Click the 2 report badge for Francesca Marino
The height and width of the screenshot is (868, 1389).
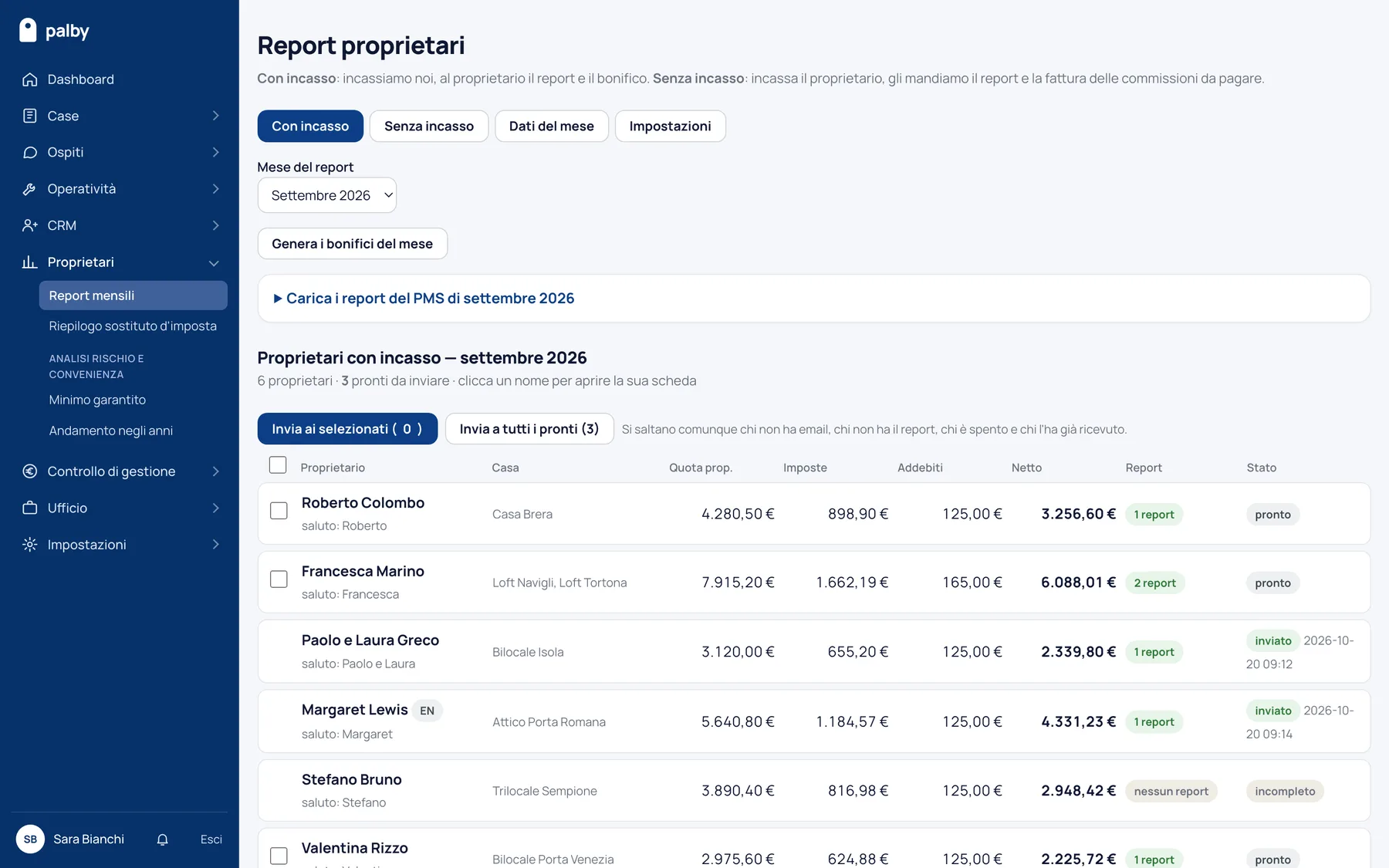click(1154, 583)
